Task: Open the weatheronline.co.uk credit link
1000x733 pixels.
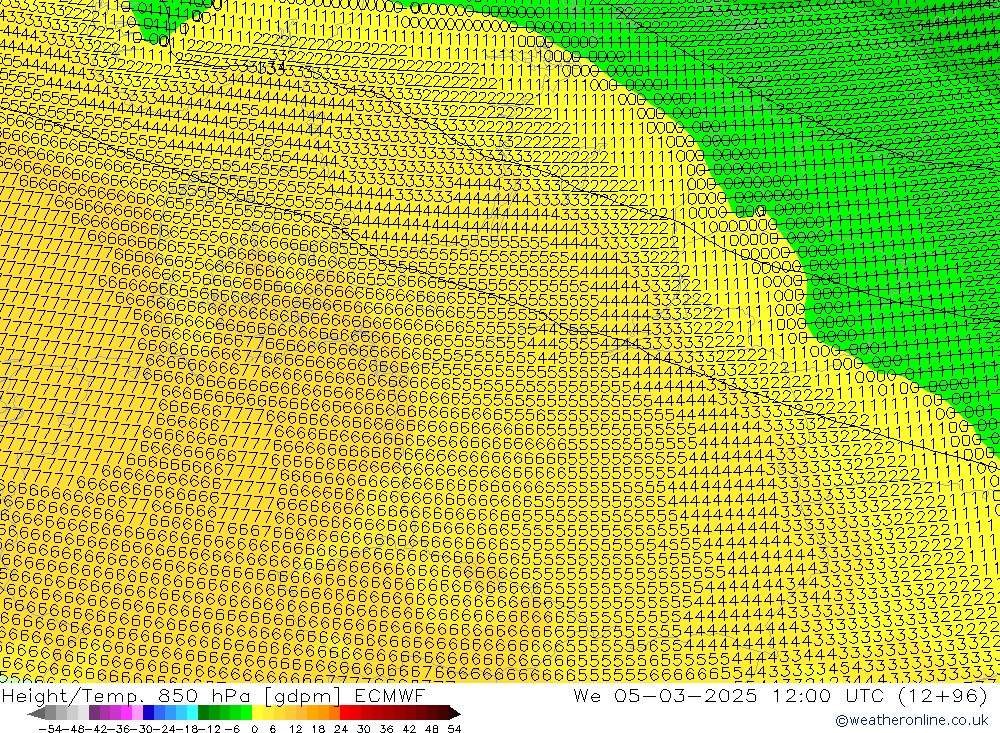Action: point(911,720)
